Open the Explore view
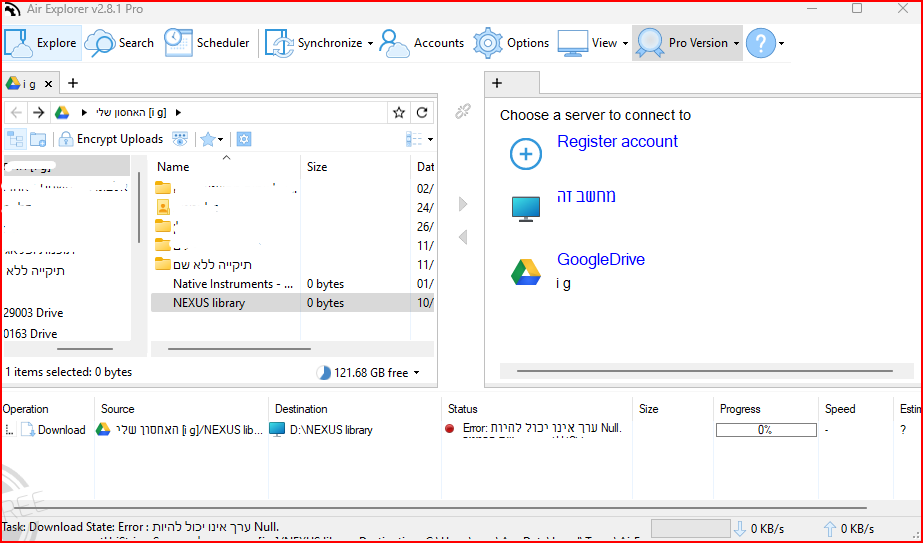 (x=42, y=43)
